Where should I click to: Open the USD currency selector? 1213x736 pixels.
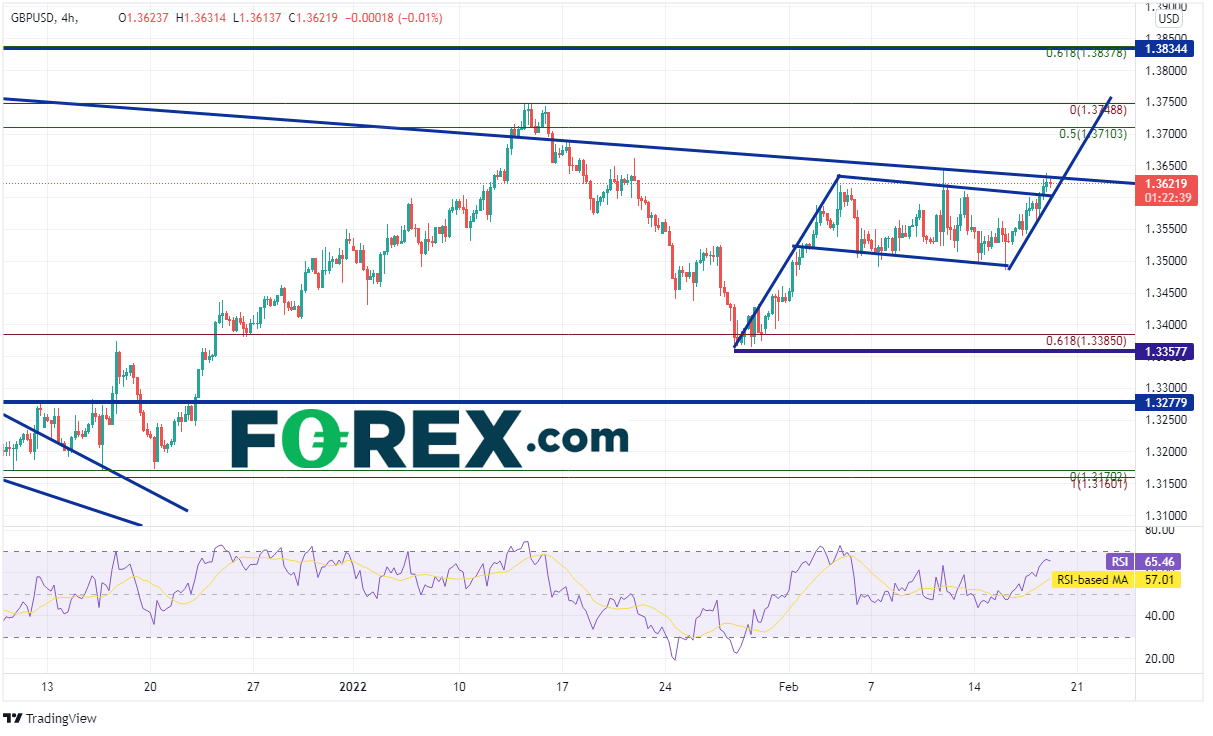[1169, 18]
